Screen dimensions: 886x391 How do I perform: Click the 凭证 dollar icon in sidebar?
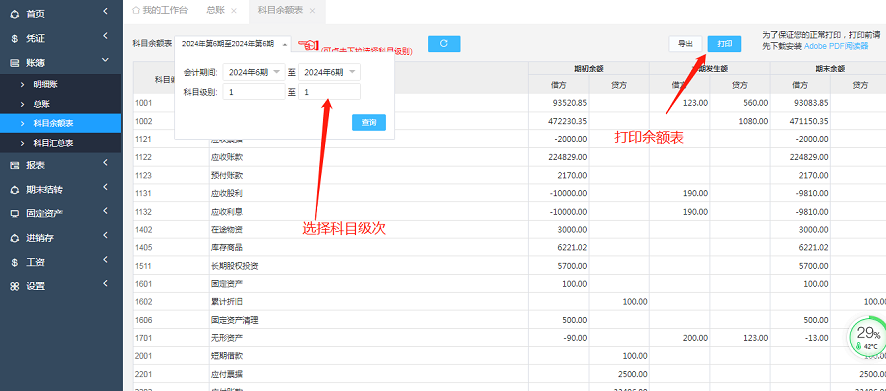15,39
